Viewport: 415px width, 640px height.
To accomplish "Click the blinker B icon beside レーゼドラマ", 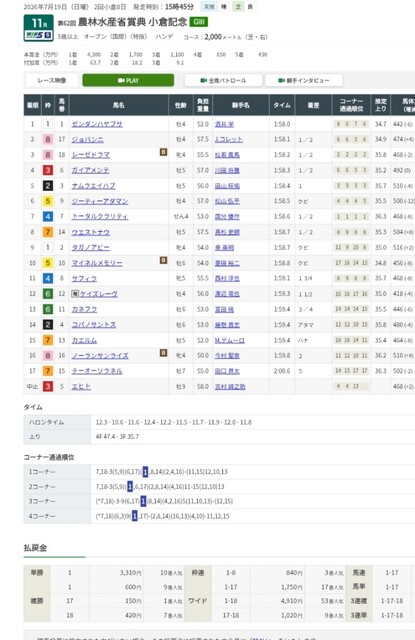I will [163, 152].
